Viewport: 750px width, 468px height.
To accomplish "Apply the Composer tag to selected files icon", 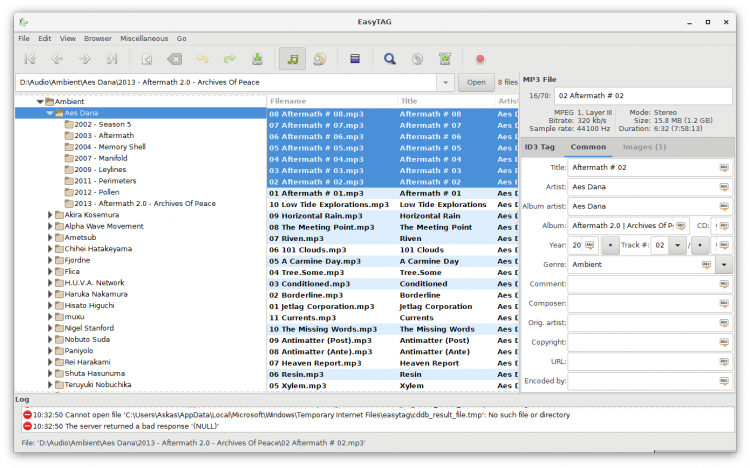I will 724,303.
